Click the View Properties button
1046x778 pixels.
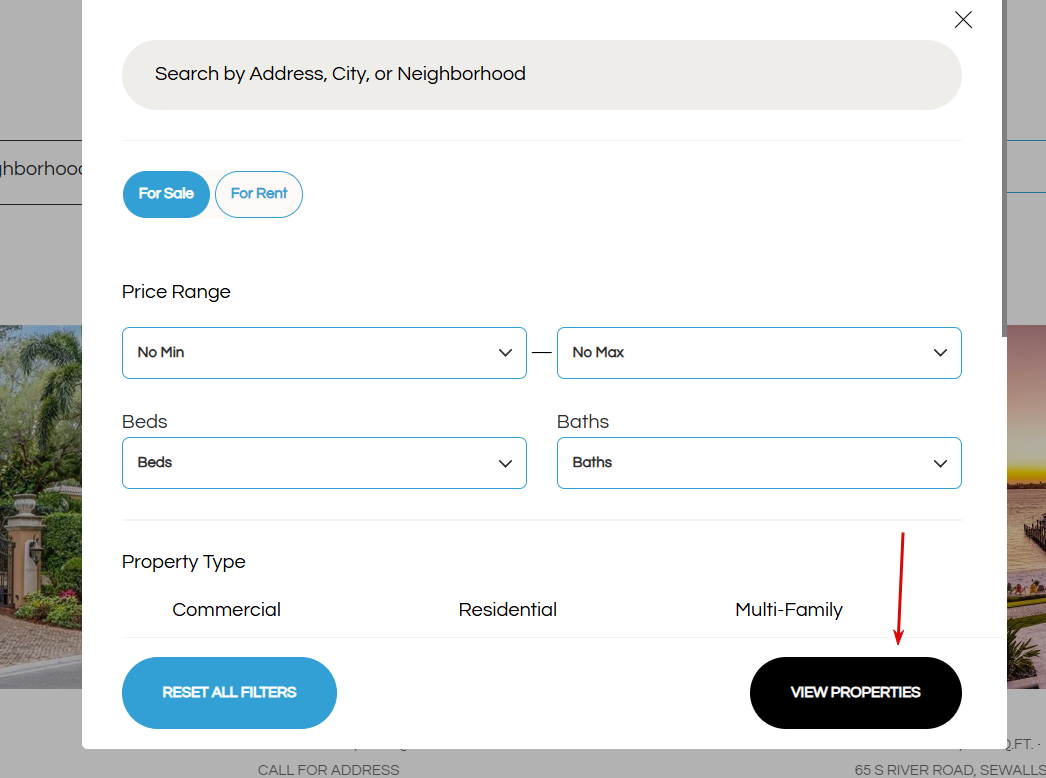pos(855,693)
